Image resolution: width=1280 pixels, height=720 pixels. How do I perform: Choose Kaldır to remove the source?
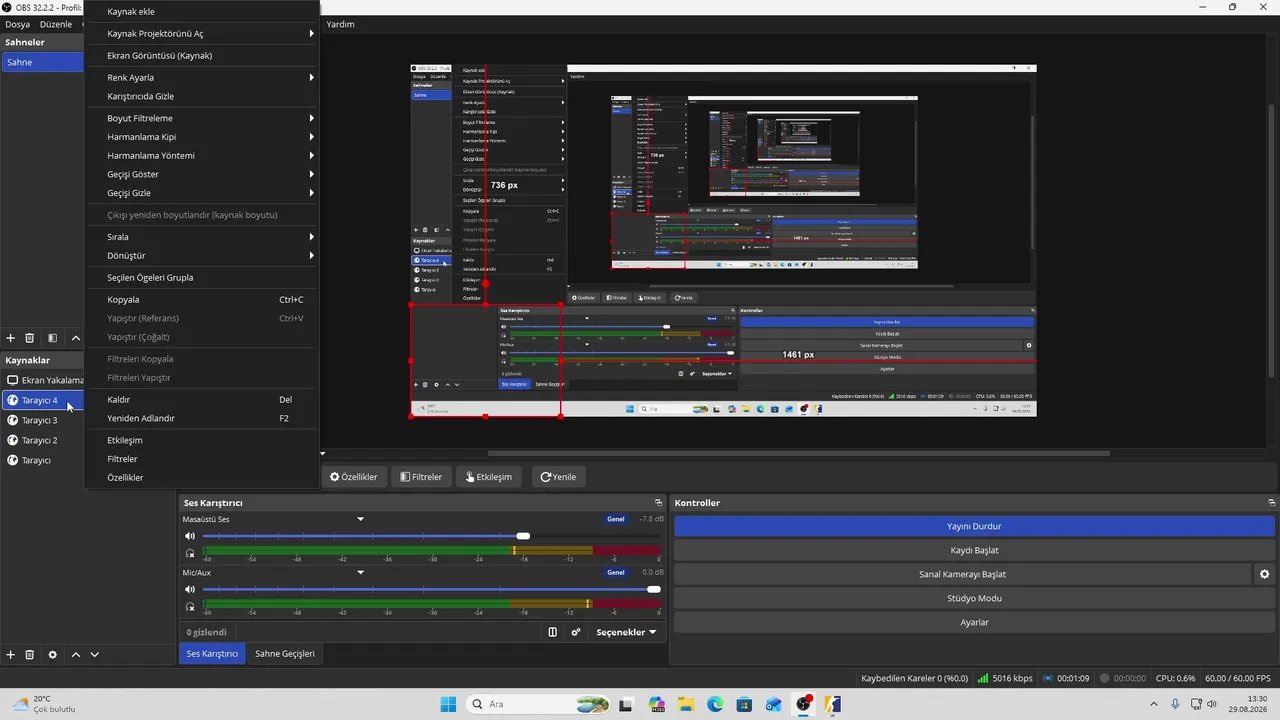202,399
